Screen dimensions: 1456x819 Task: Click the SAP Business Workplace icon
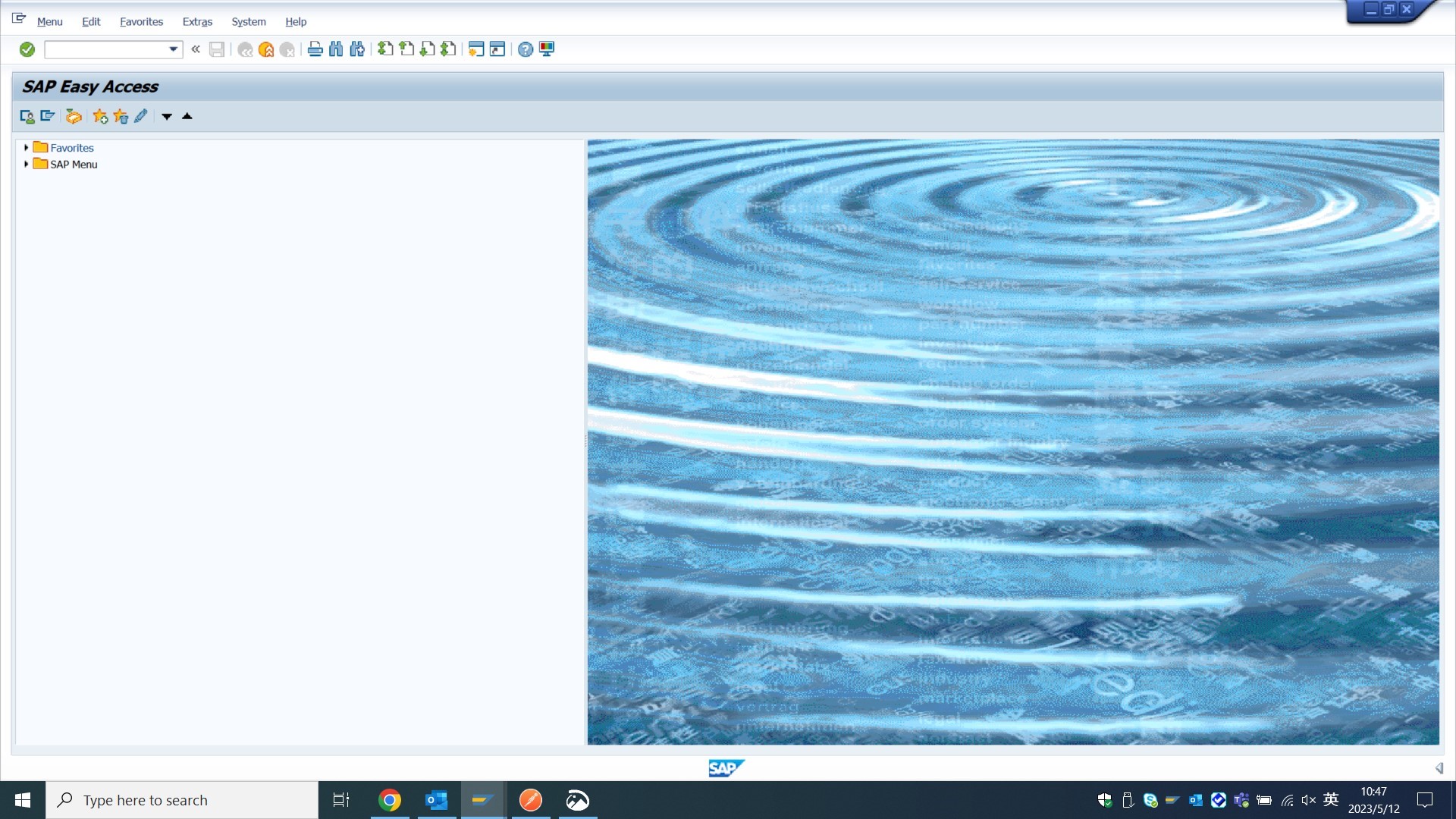[x=74, y=116]
